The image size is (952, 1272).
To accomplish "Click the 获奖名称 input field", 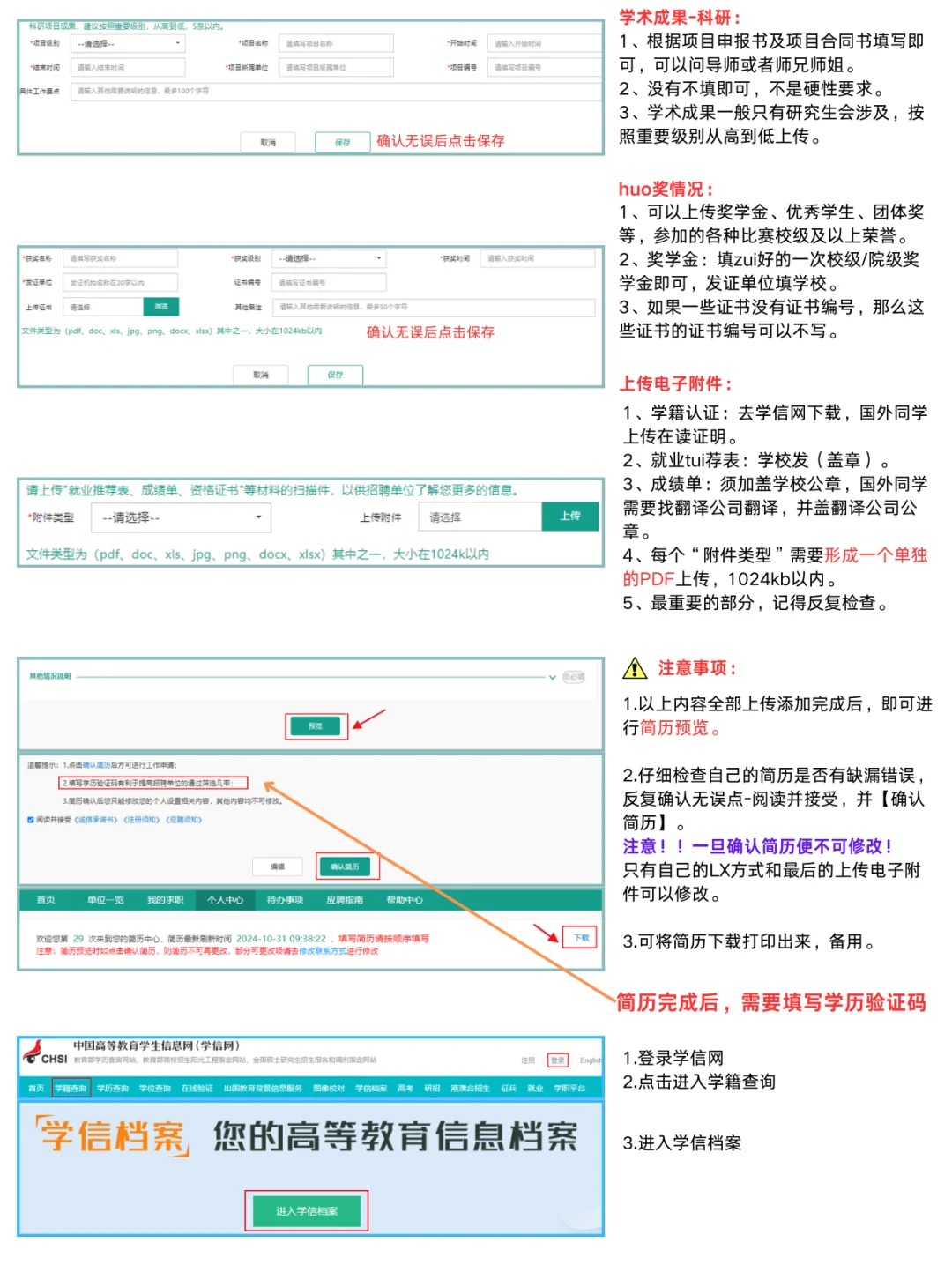I will 121,258.
